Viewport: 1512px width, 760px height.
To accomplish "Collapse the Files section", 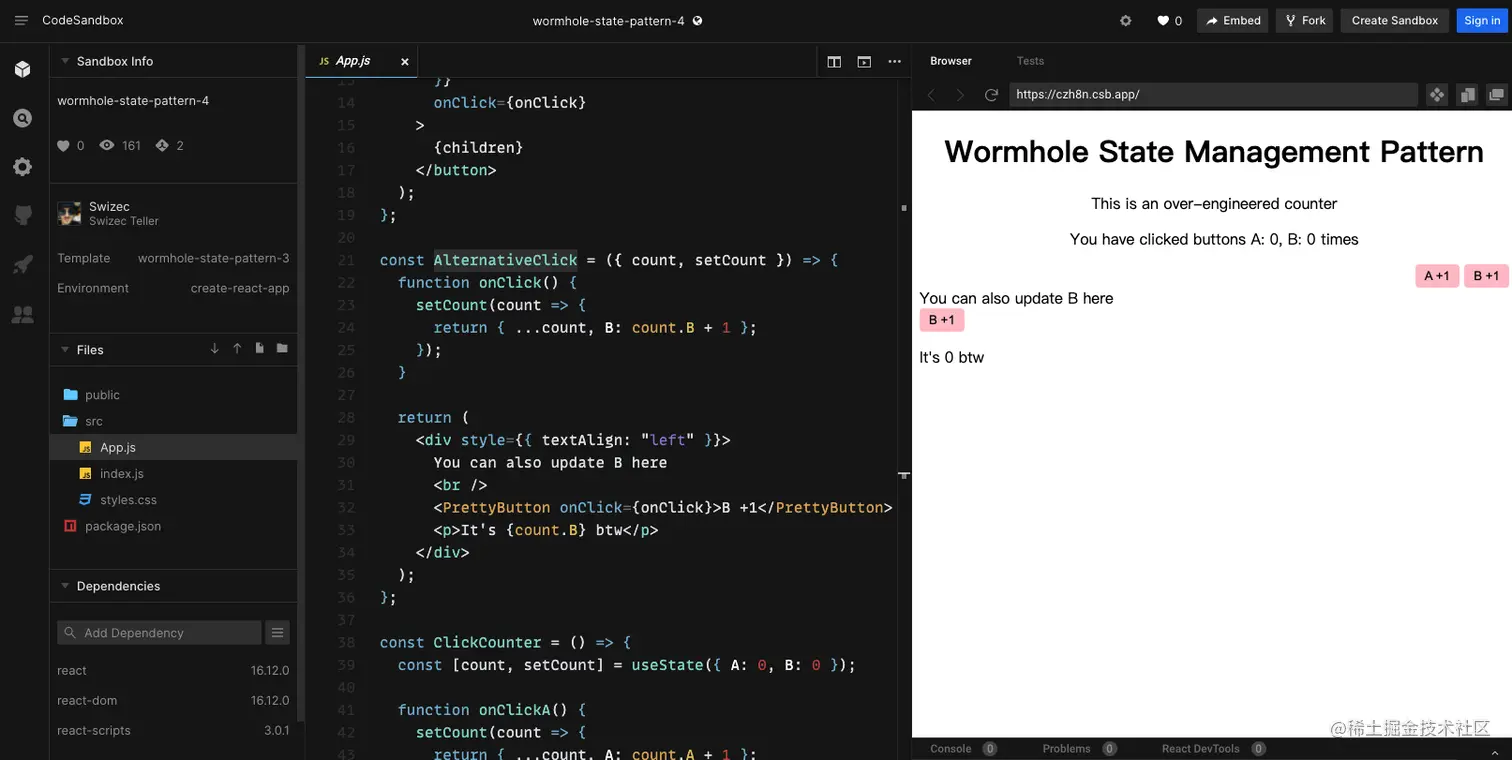I will [x=65, y=350].
